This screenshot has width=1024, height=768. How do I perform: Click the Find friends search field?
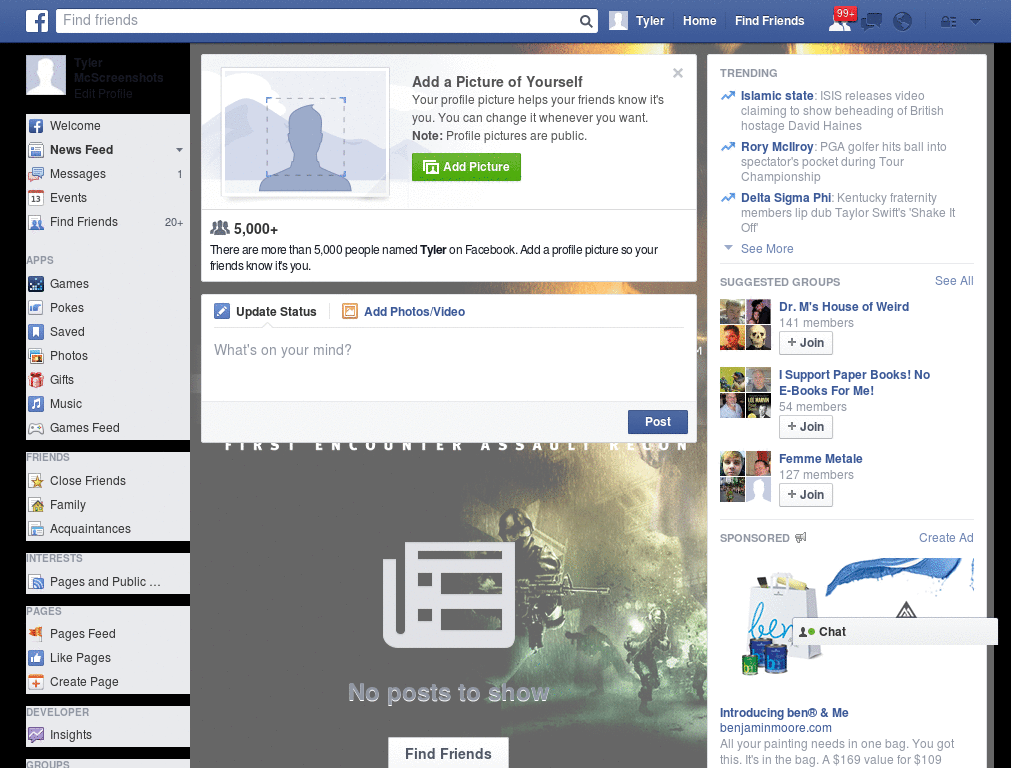317,21
